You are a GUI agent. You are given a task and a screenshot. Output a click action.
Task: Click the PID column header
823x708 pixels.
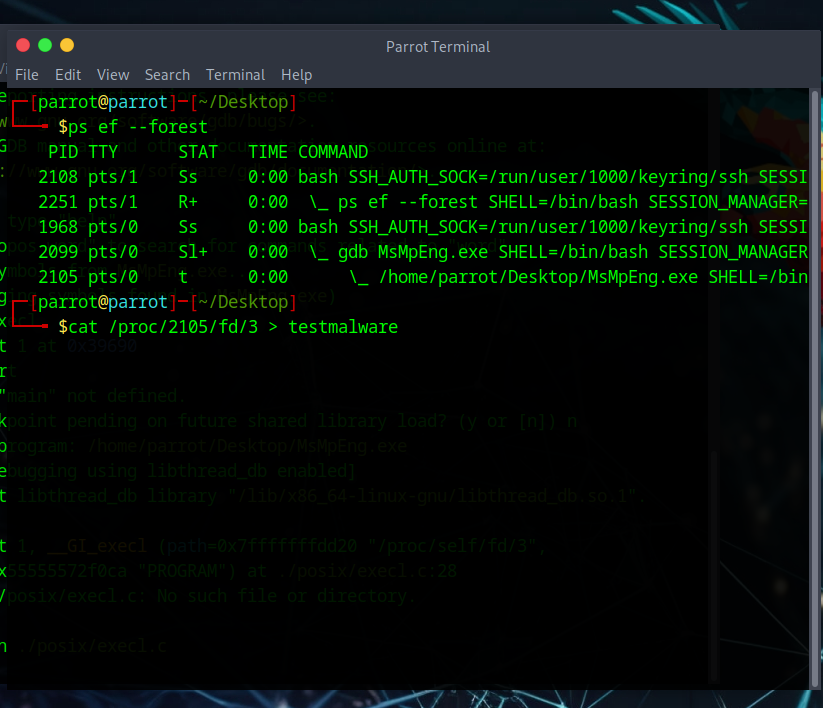63,152
